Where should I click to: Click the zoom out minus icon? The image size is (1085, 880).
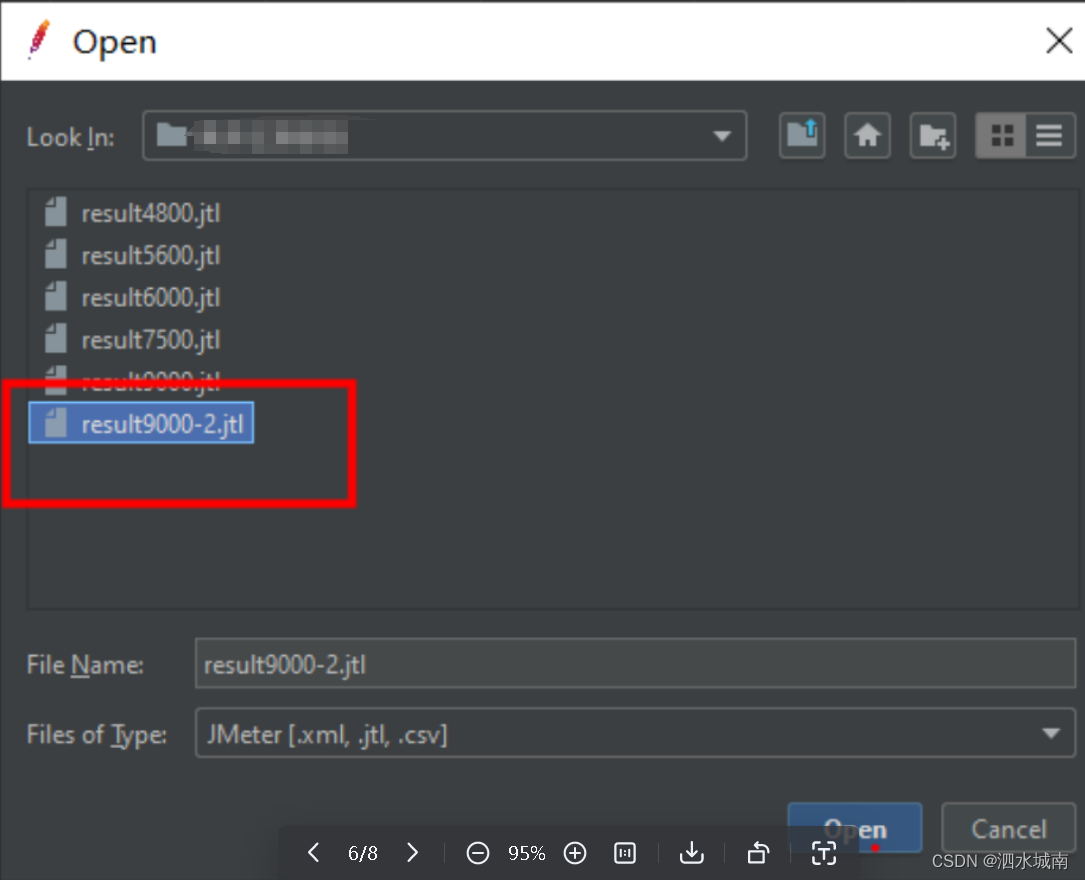tap(477, 853)
